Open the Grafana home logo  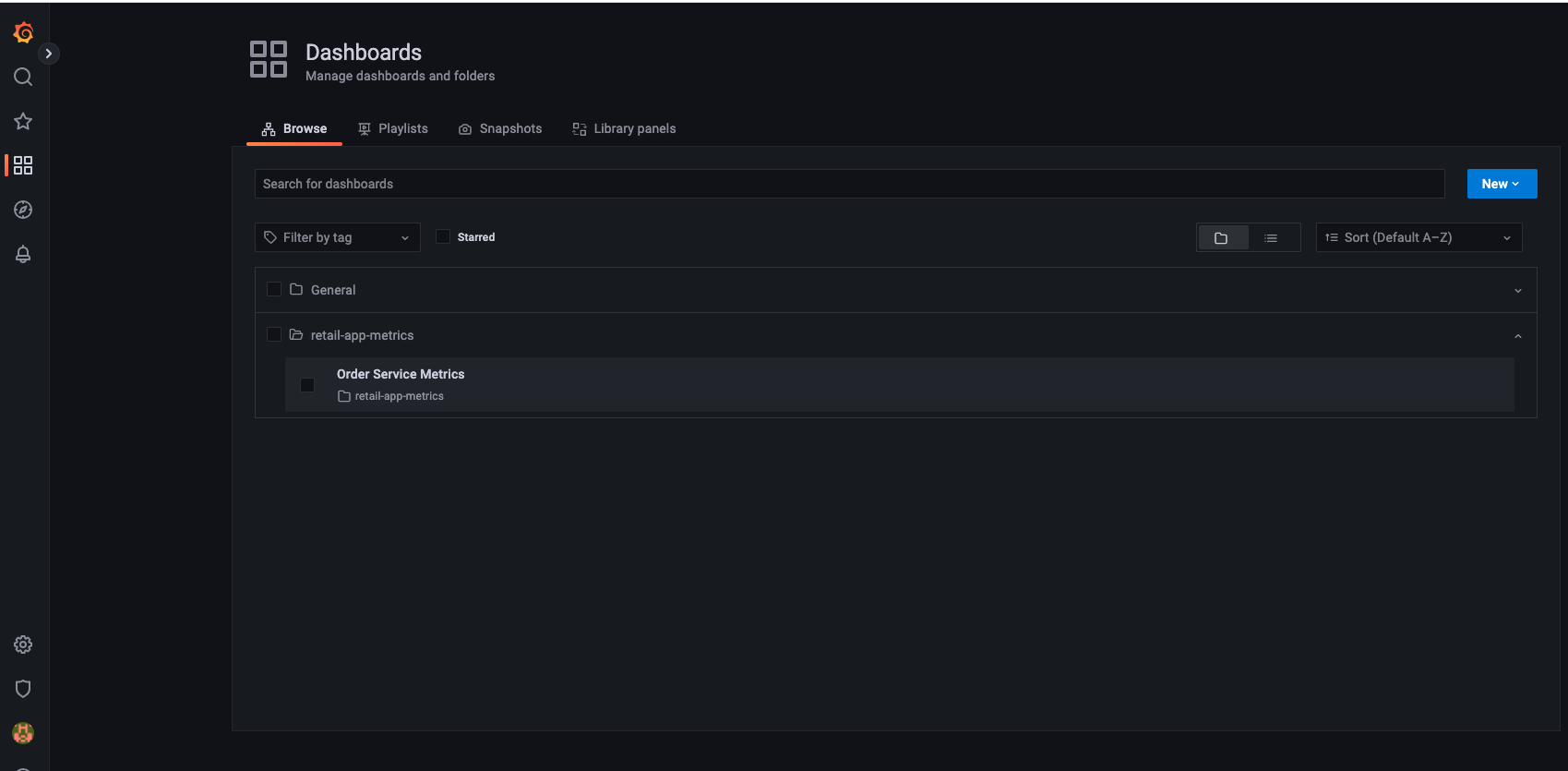pos(23,32)
